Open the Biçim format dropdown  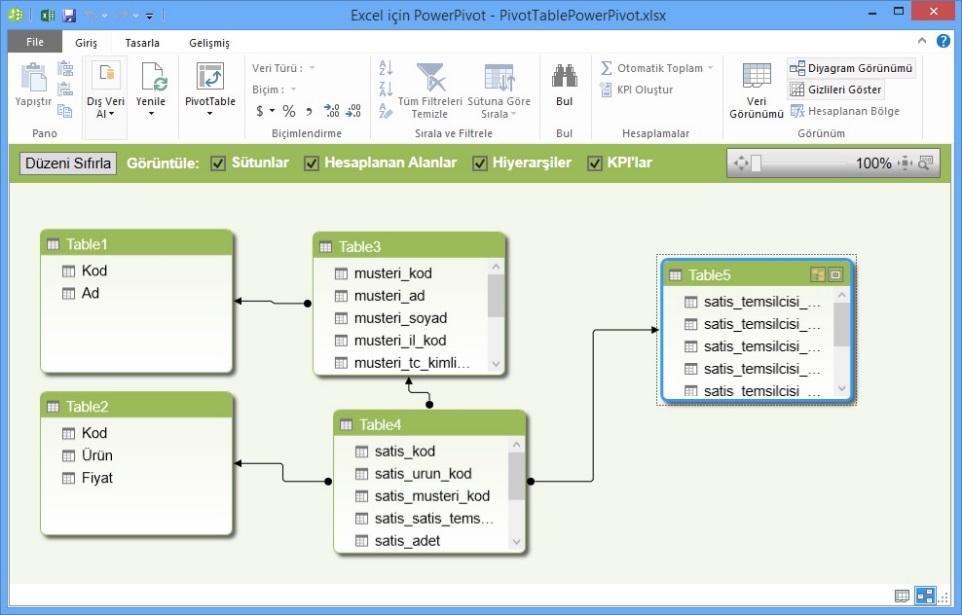[x=293, y=90]
